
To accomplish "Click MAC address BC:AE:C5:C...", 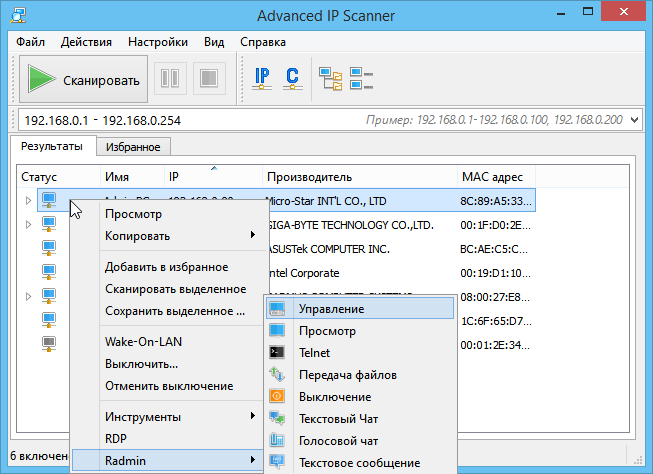I will click(494, 249).
